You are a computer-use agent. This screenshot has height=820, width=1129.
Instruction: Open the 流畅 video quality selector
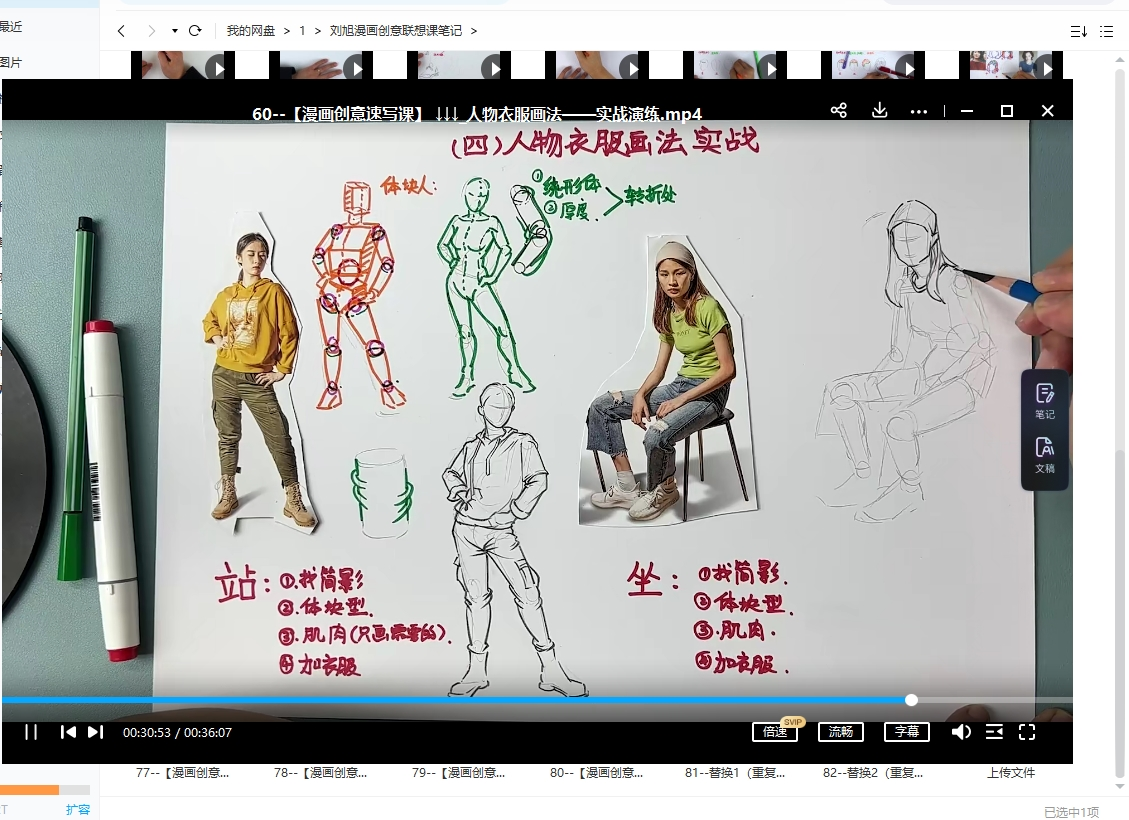[840, 731]
